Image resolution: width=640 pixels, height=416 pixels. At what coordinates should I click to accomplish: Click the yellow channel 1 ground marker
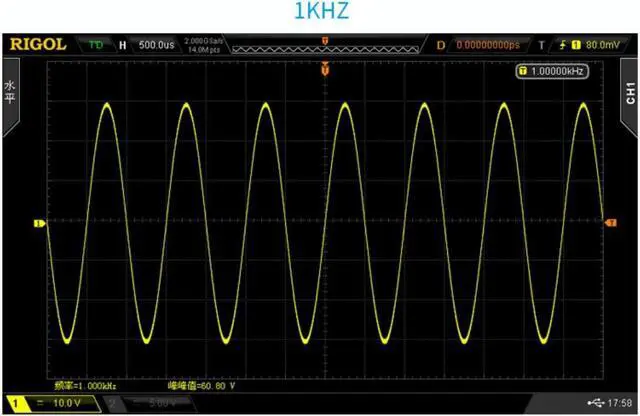[40, 224]
